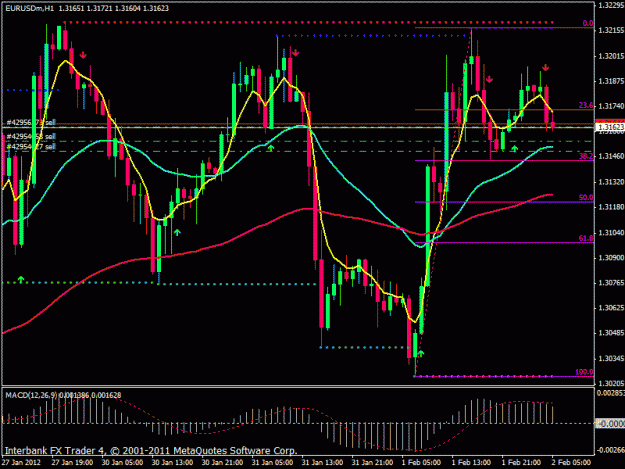Select the Fibonacci 100.0 level label

(x=584, y=372)
